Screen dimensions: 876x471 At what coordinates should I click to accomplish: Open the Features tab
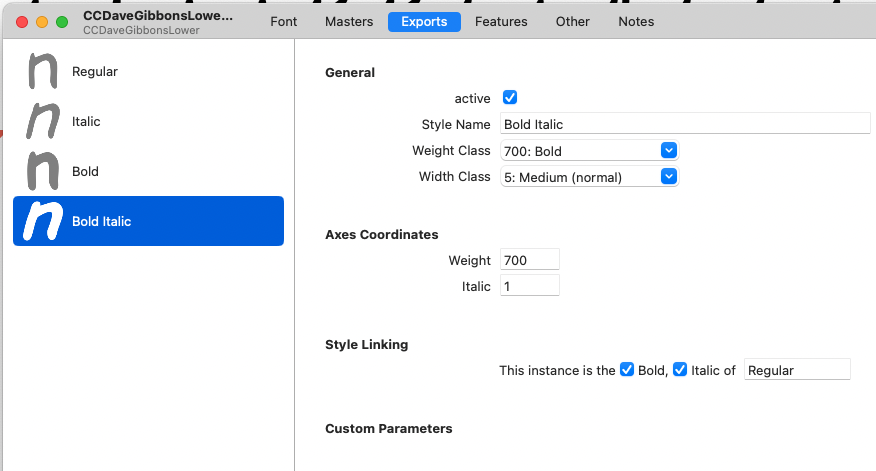[x=502, y=22]
